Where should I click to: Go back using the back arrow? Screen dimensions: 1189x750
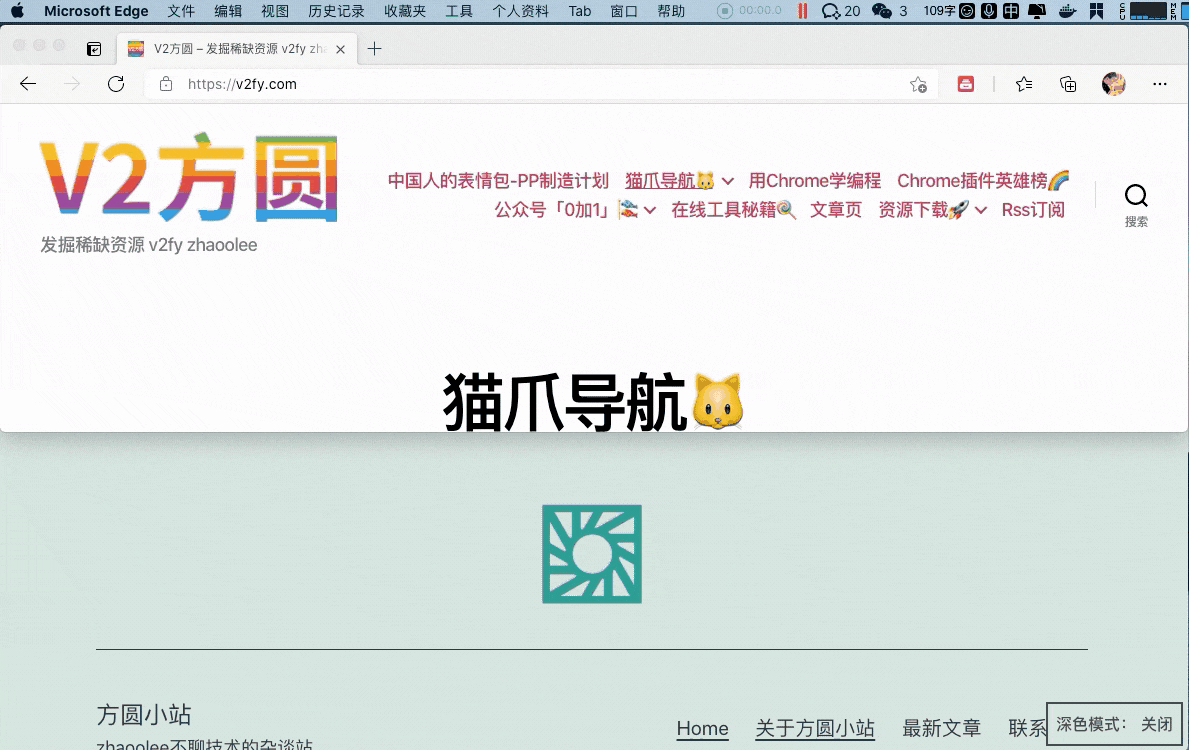(x=28, y=84)
